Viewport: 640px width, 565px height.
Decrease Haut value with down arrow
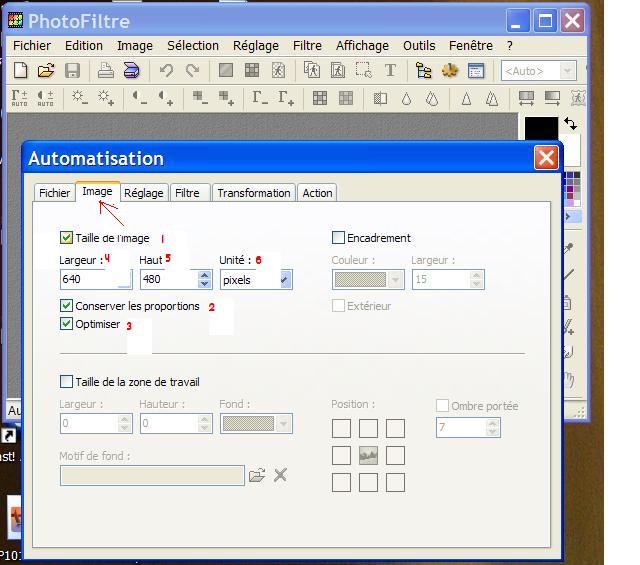[x=204, y=284]
